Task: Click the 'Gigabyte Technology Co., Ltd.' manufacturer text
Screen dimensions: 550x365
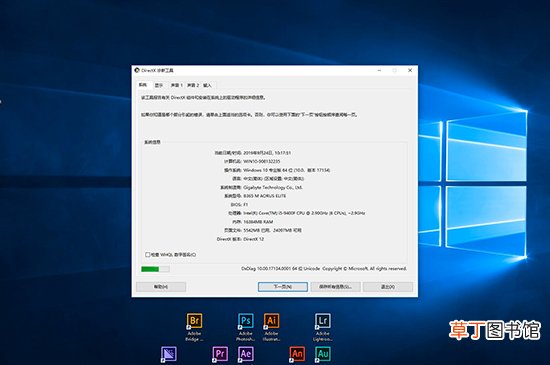Action: click(x=273, y=187)
